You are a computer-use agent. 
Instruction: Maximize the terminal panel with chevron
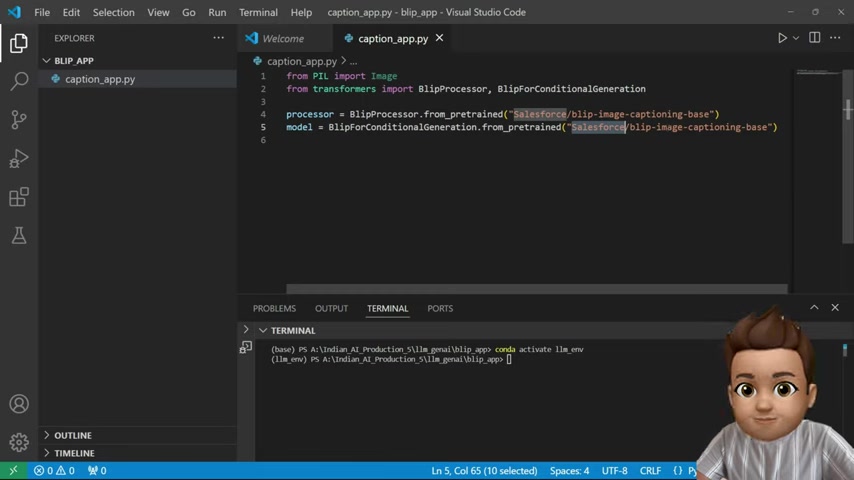click(814, 307)
